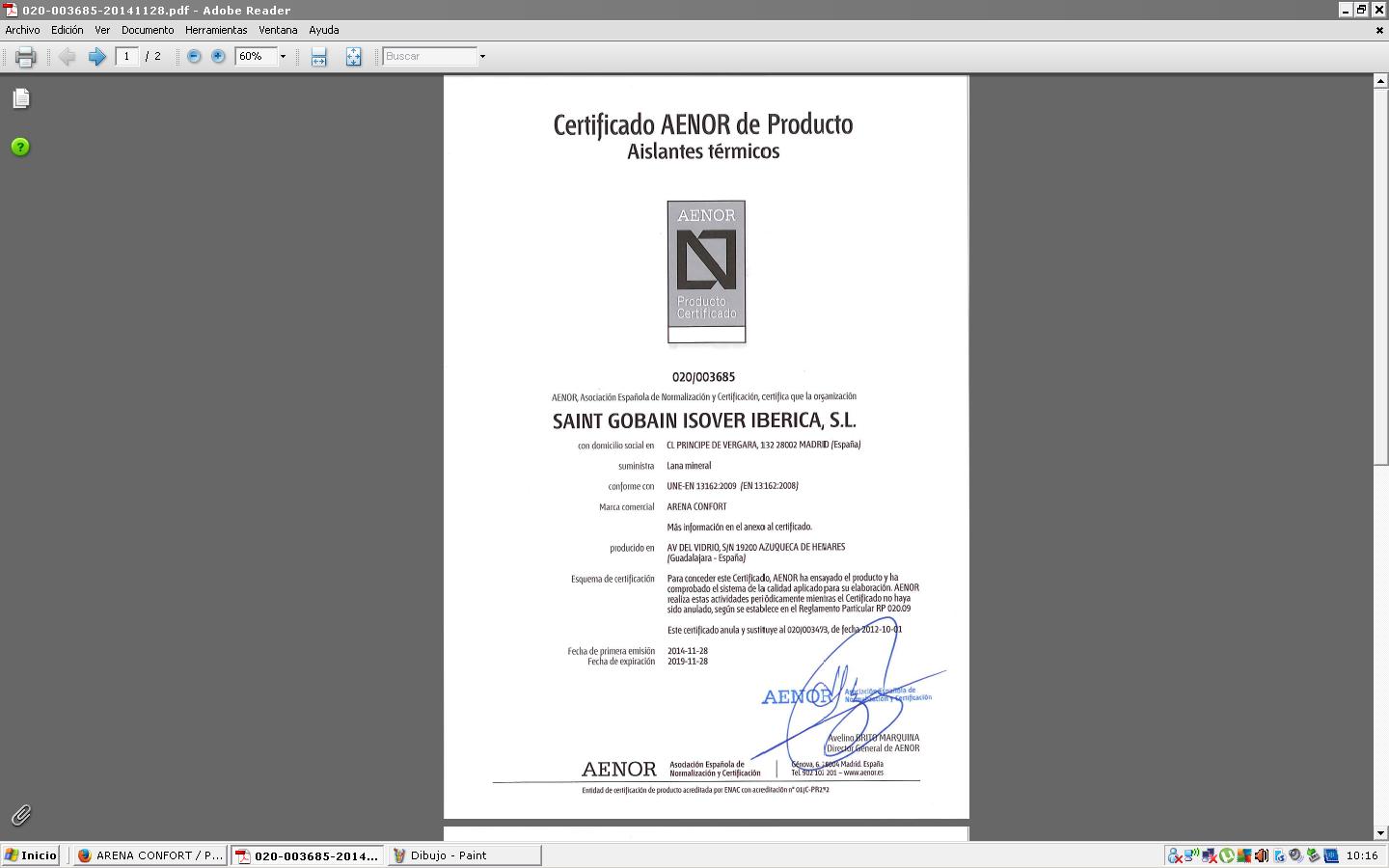1389x868 pixels.
Task: Open the Edición menu
Action: point(68,30)
